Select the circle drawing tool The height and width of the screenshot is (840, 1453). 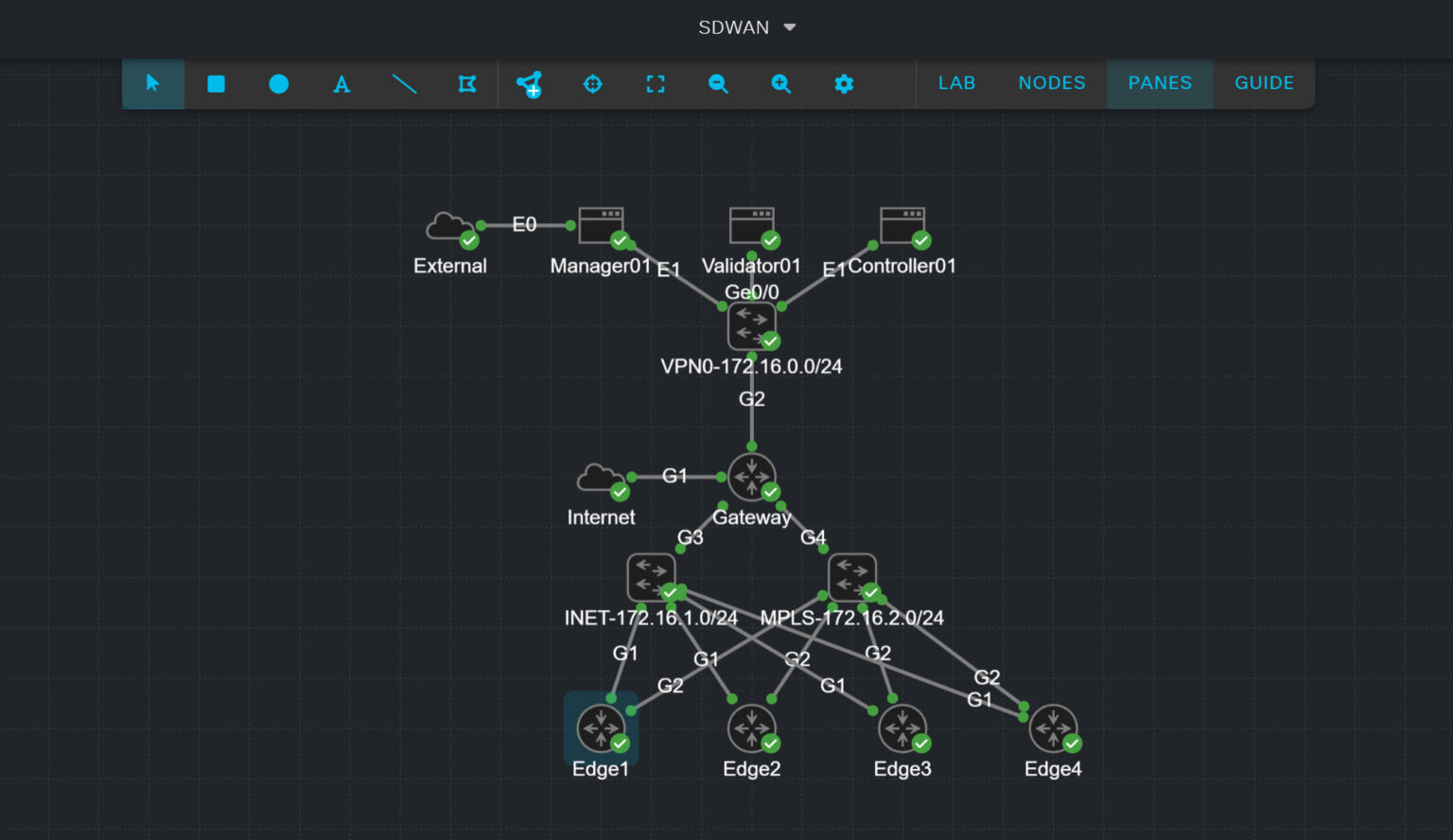278,83
